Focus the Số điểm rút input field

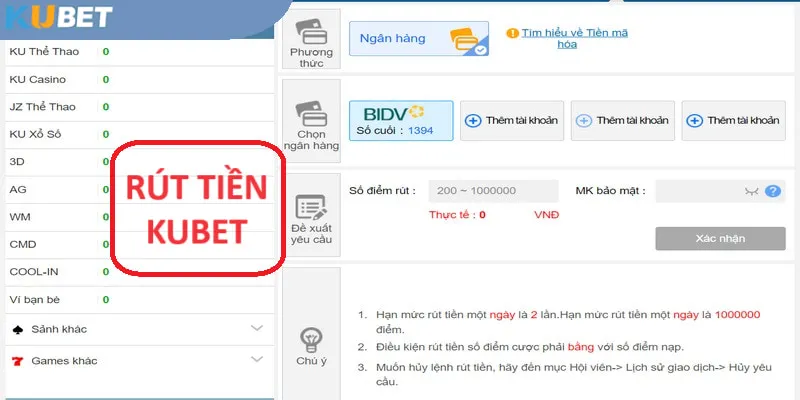coord(493,191)
